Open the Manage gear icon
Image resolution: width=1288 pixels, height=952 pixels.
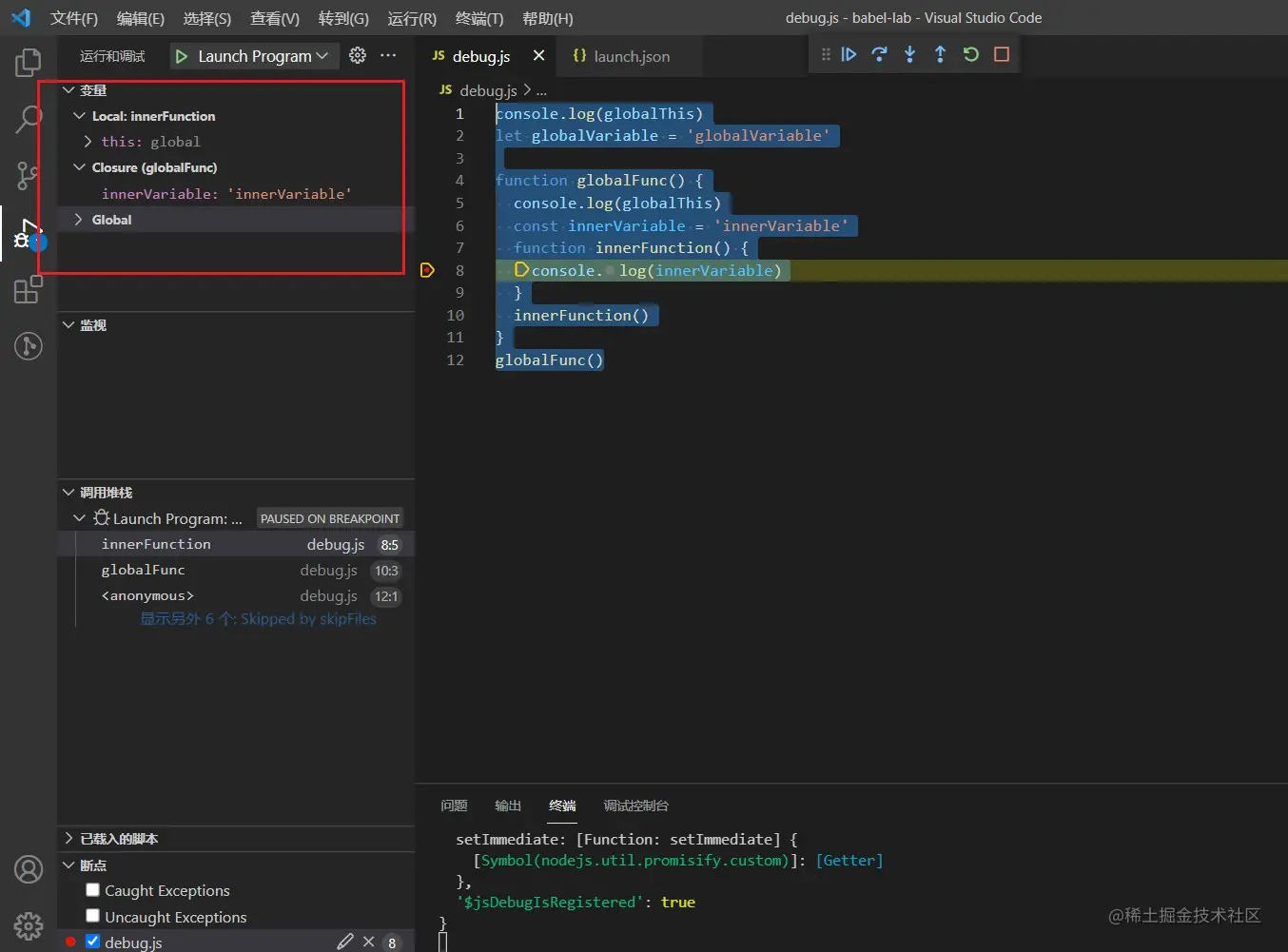tap(29, 925)
